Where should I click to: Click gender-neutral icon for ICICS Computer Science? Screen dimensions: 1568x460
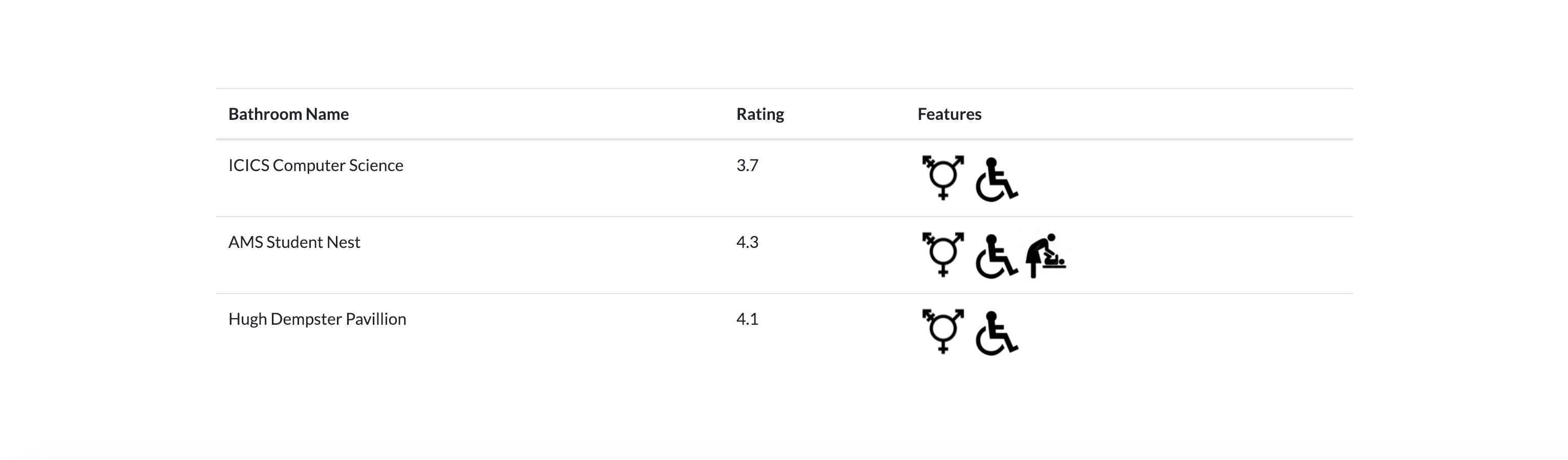click(943, 177)
